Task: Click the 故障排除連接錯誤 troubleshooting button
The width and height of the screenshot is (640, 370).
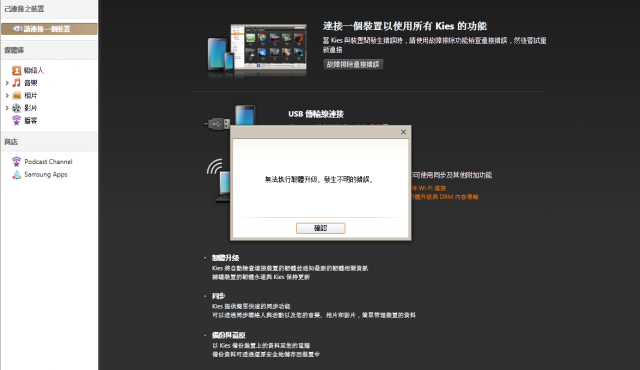Action: pyautogui.click(x=353, y=64)
